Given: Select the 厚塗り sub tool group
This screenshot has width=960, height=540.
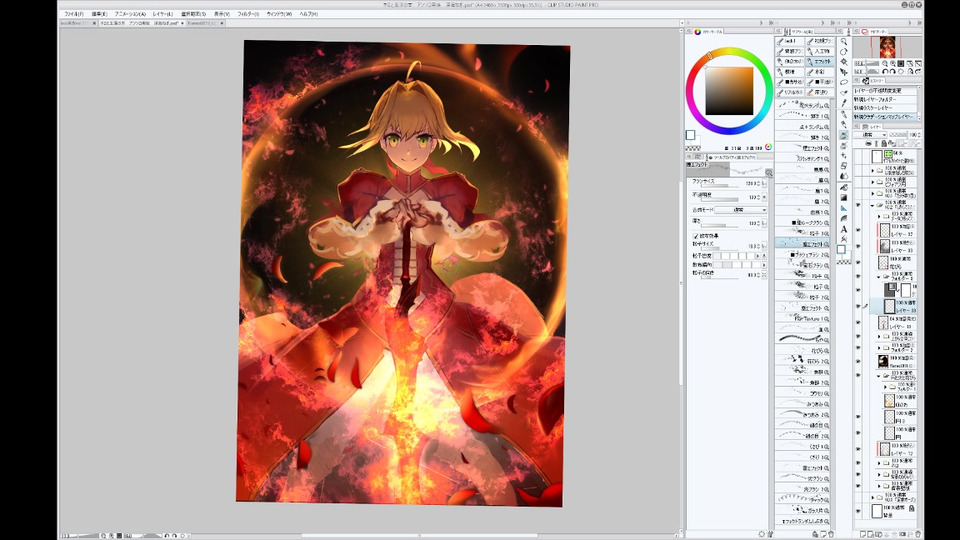Looking at the screenshot, I should [x=819, y=92].
